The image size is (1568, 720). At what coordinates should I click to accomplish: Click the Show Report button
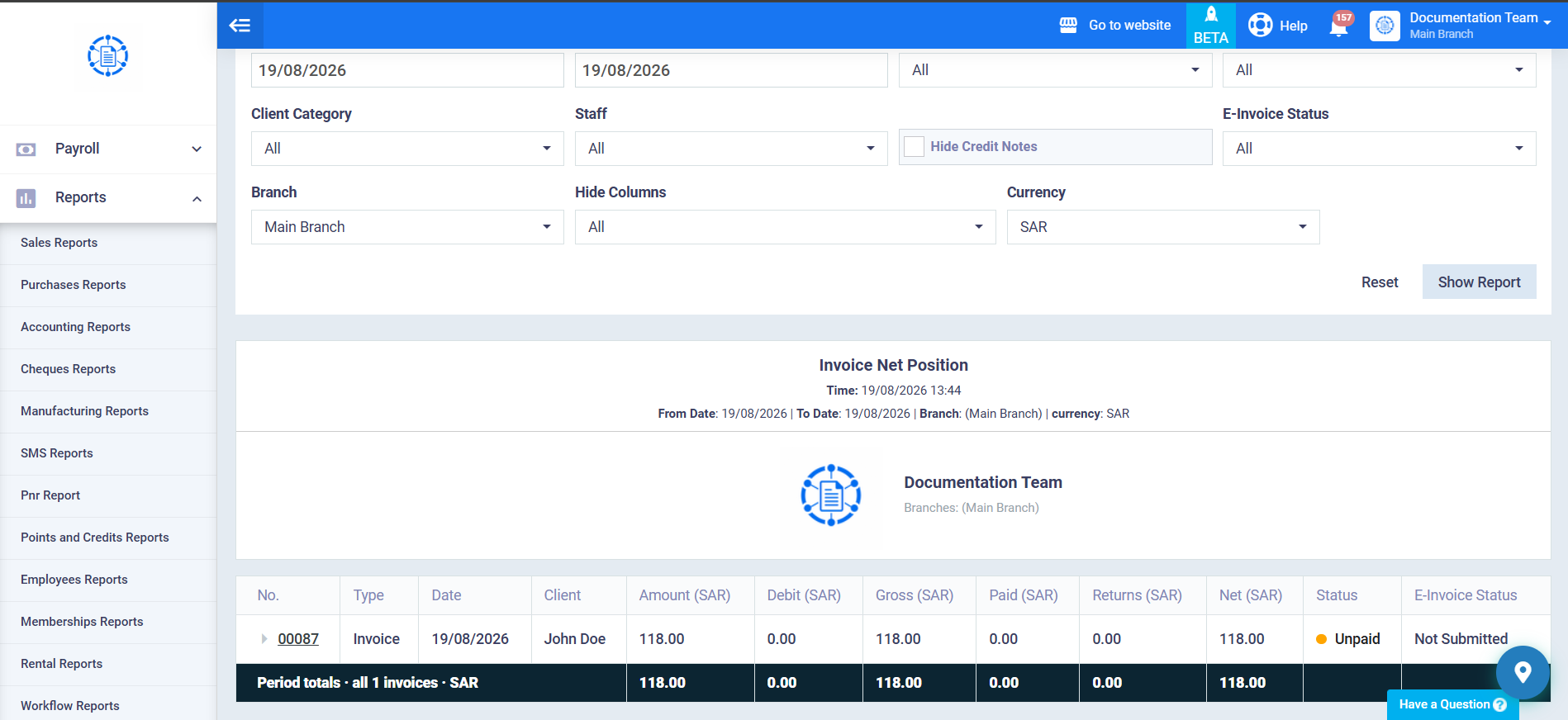(x=1479, y=282)
